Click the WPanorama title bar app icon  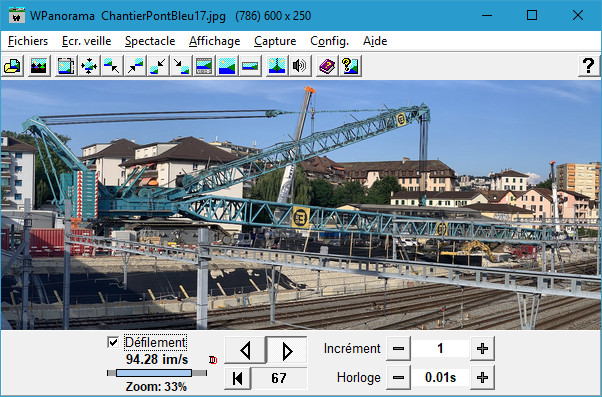[x=17, y=15]
